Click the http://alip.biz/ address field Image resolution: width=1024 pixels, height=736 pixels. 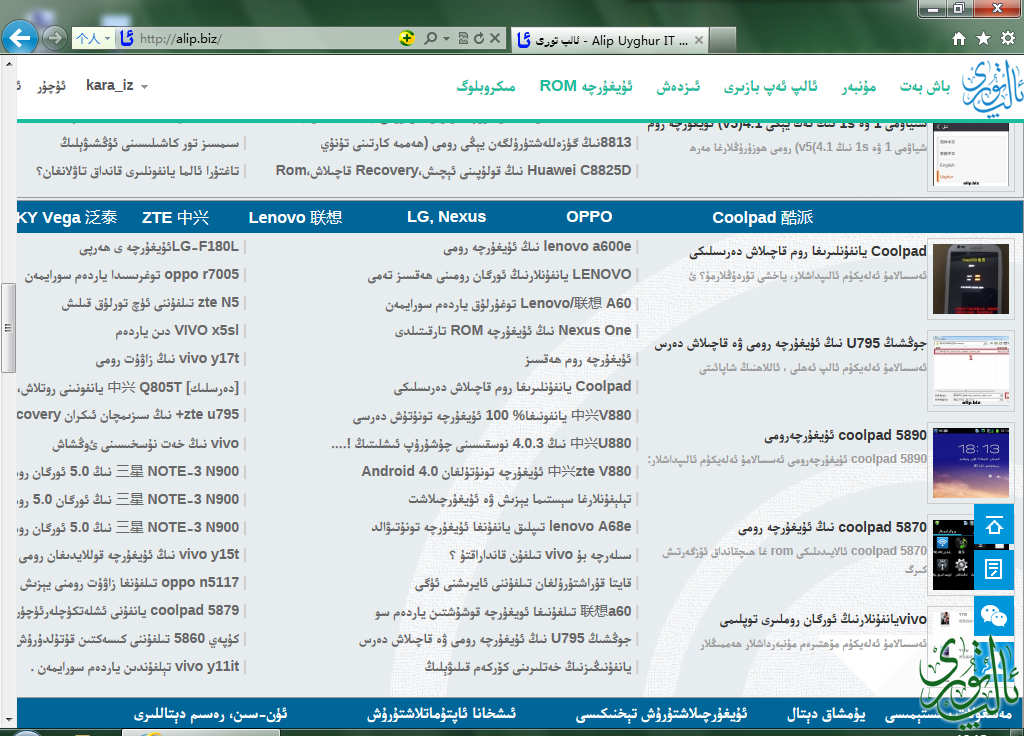(x=260, y=39)
